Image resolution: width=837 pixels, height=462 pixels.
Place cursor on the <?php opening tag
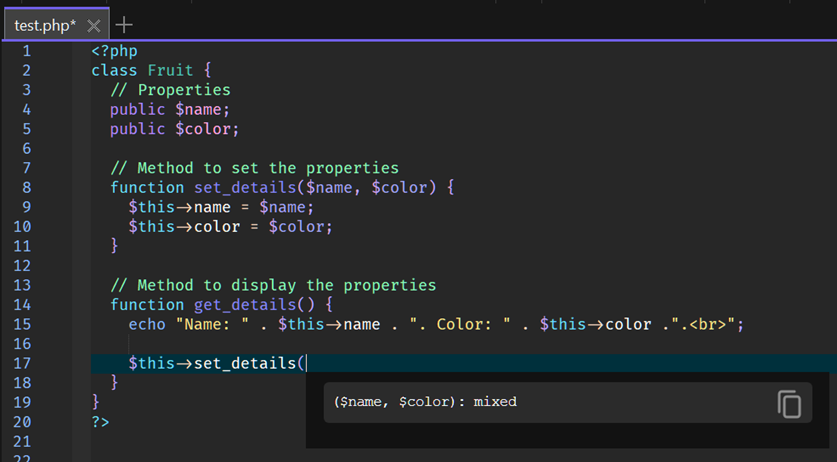(x=114, y=51)
